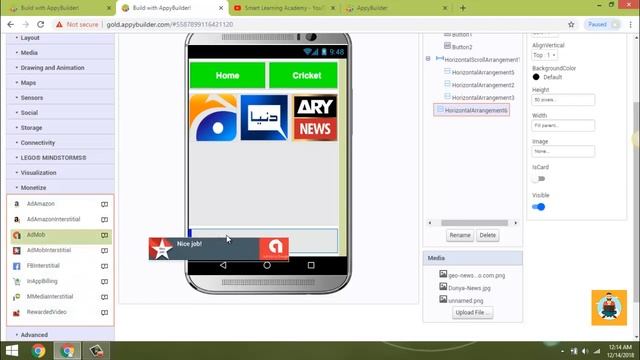
Task: Open help for AdMobInterstitial component
Action: pyautogui.click(x=104, y=251)
